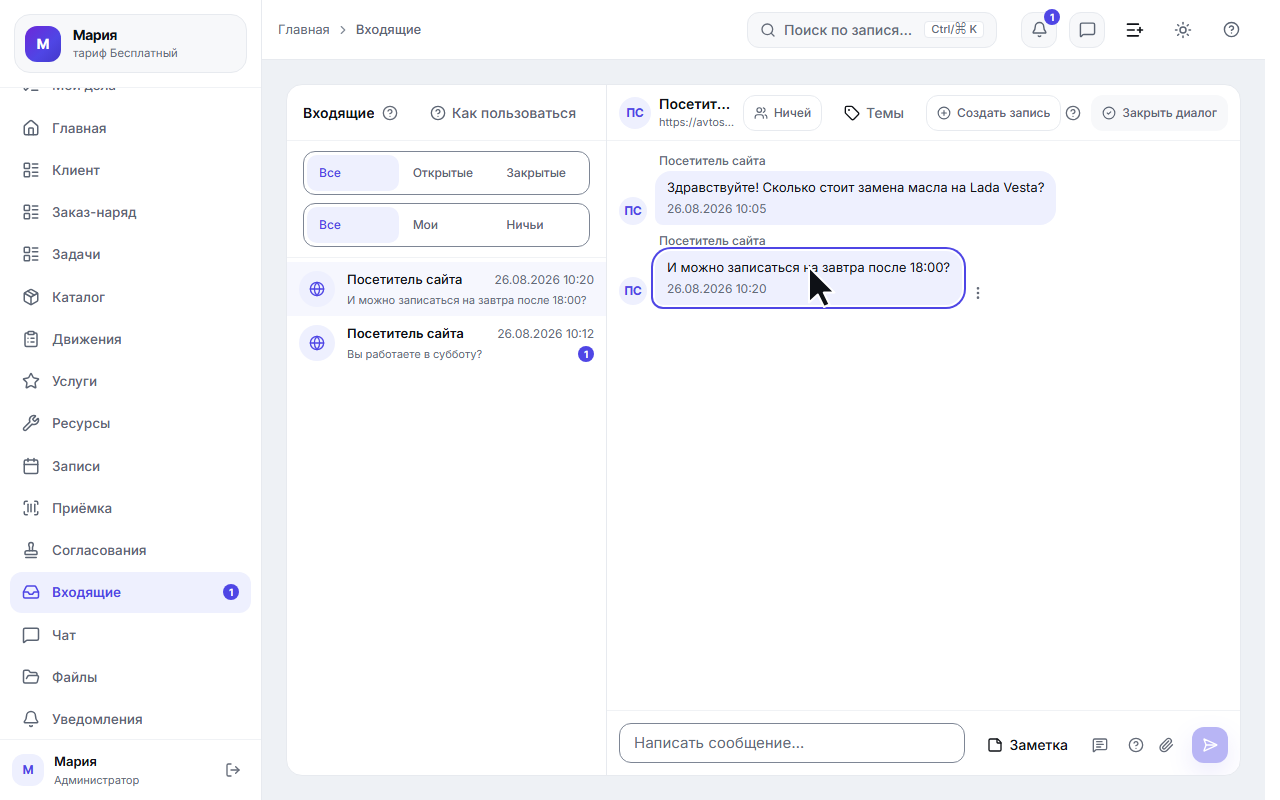The width and height of the screenshot is (1280, 800).
Task: Click the Закрыть диалог button
Action: point(1159,113)
